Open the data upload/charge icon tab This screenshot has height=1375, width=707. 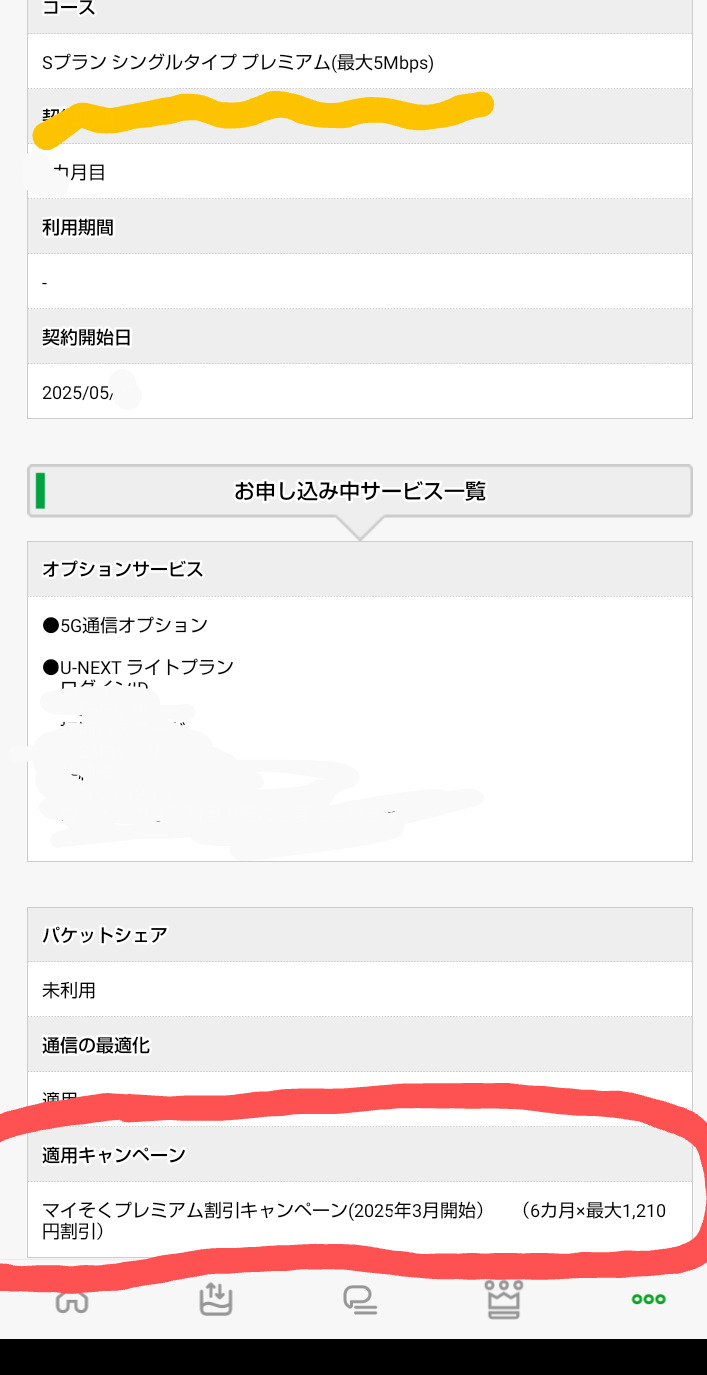pos(216,1299)
